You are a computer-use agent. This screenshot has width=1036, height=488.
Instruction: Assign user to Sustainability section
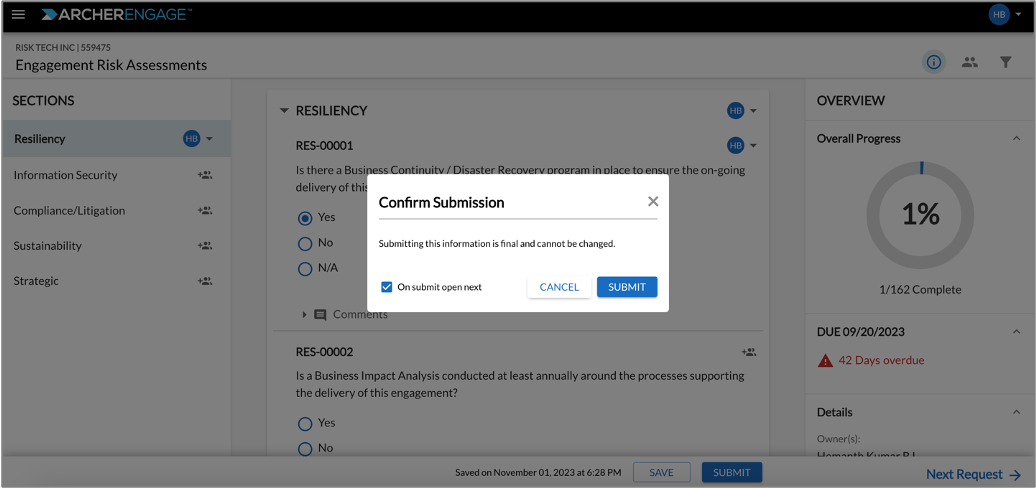(x=205, y=246)
